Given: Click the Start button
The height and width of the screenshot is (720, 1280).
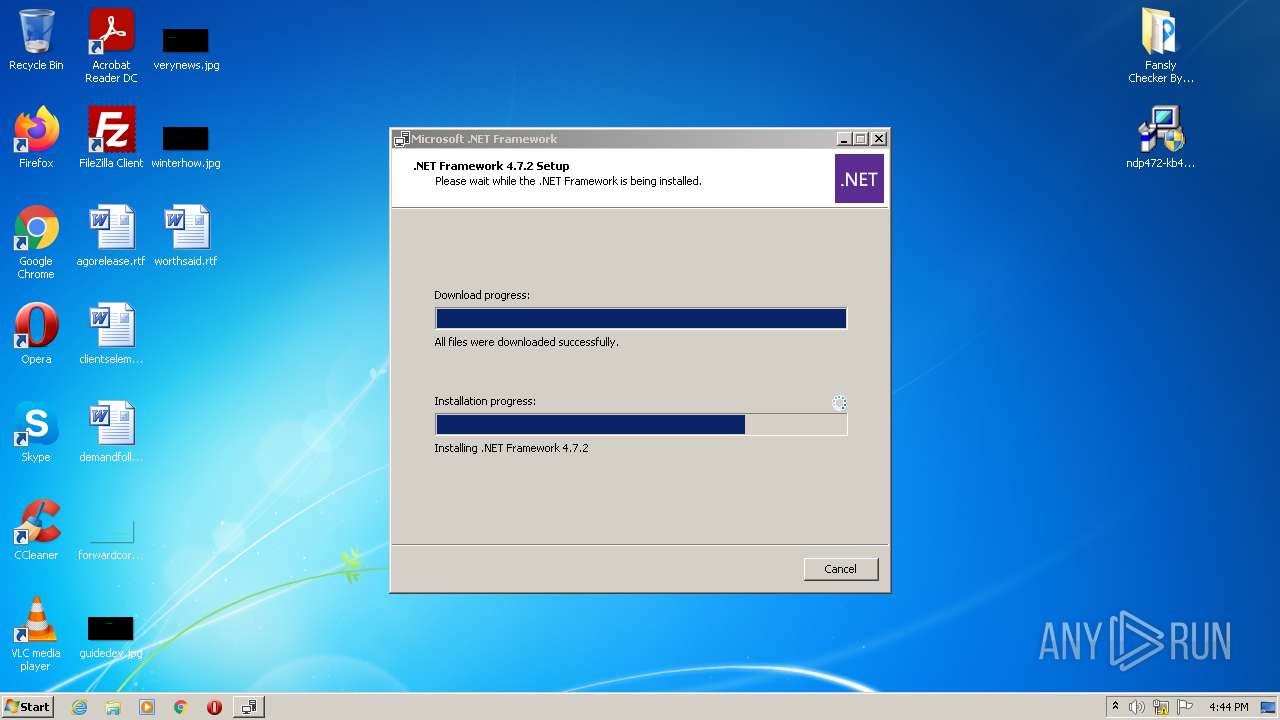Looking at the screenshot, I should (27, 707).
